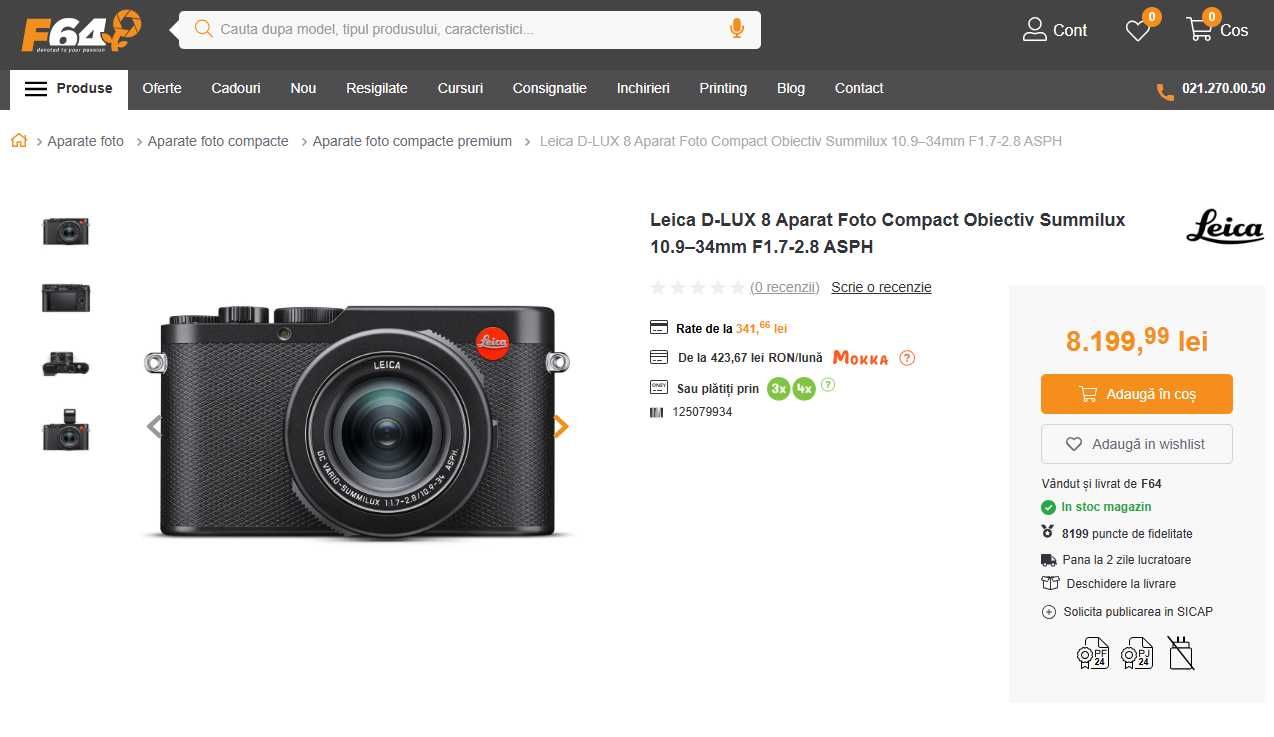
Task: Go to Aparate foto breadcrumb
Action: click(86, 141)
